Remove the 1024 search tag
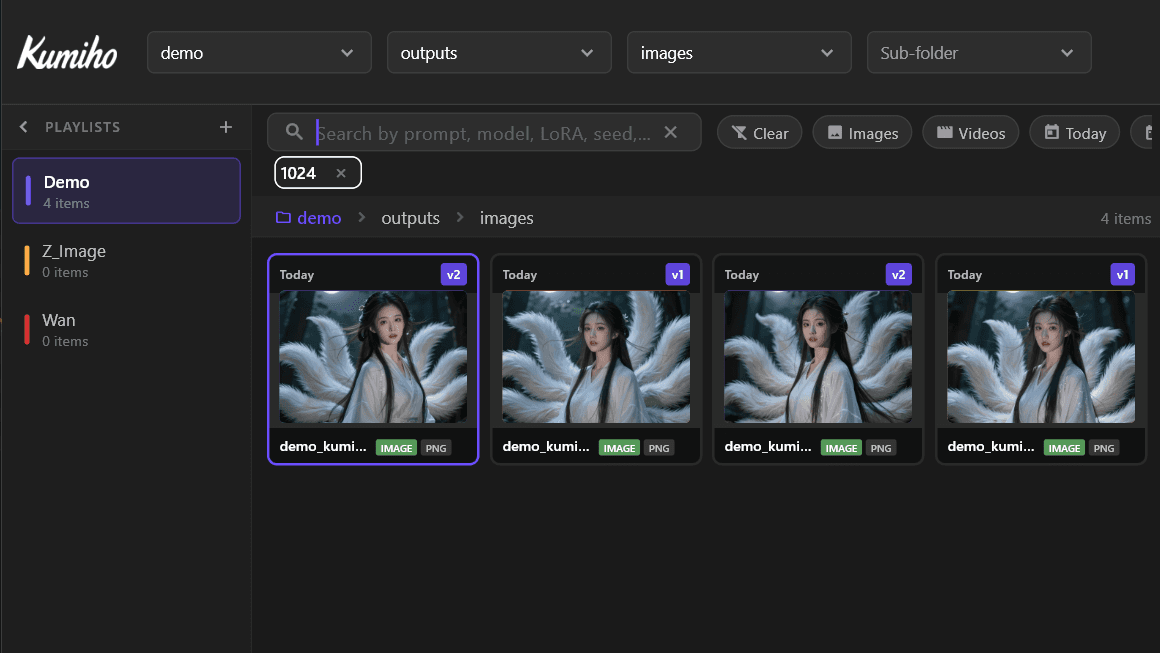This screenshot has height=653, width=1160. (341, 172)
